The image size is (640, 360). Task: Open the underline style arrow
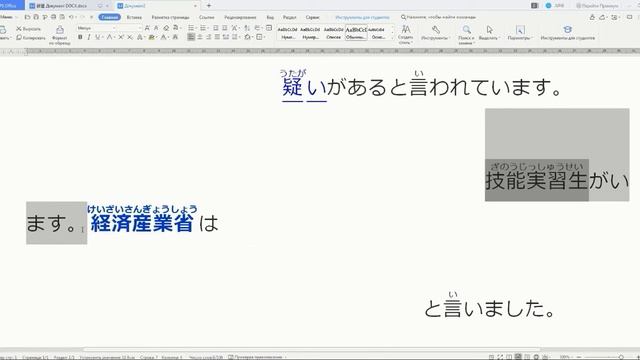click(x=102, y=37)
